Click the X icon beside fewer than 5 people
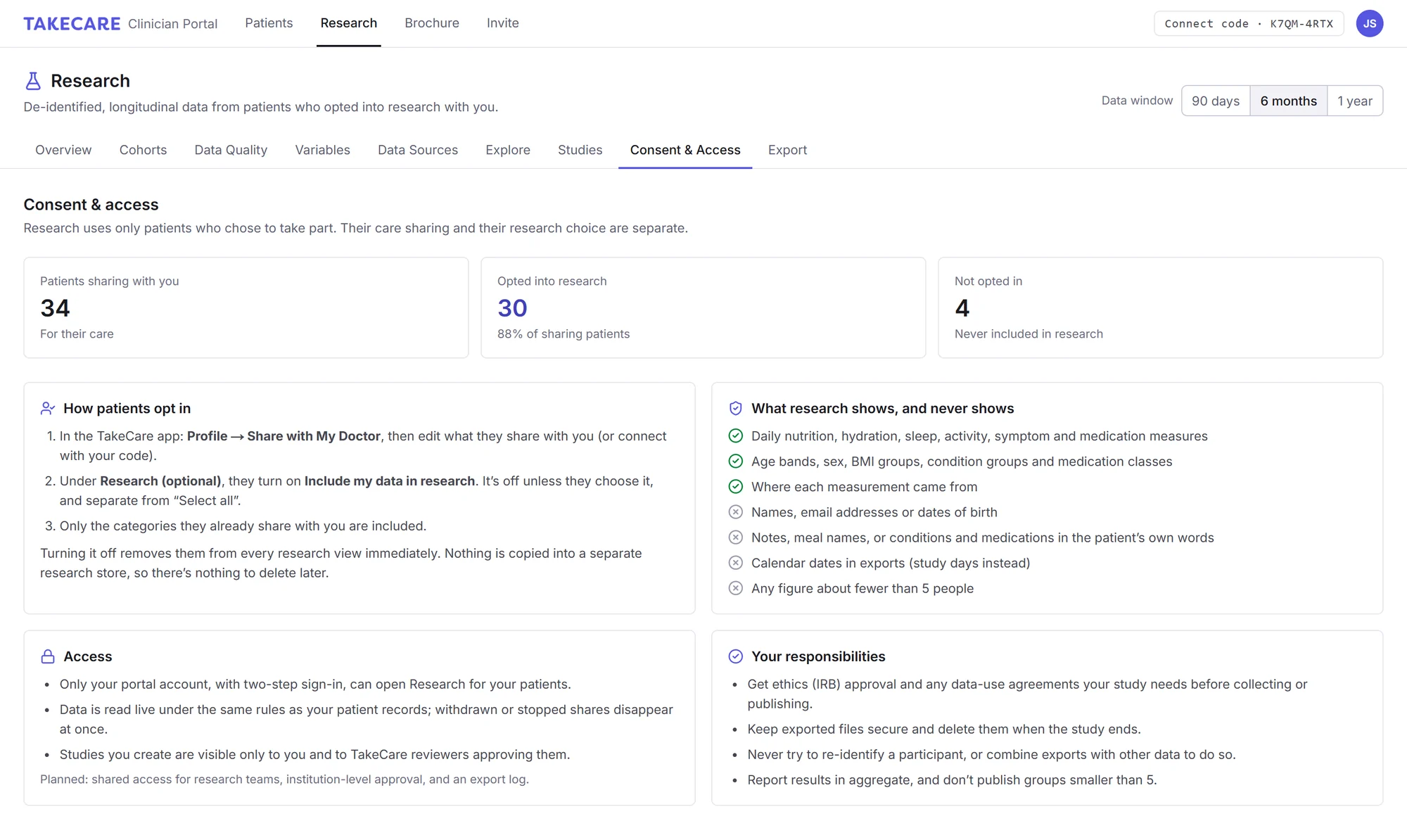 [735, 588]
